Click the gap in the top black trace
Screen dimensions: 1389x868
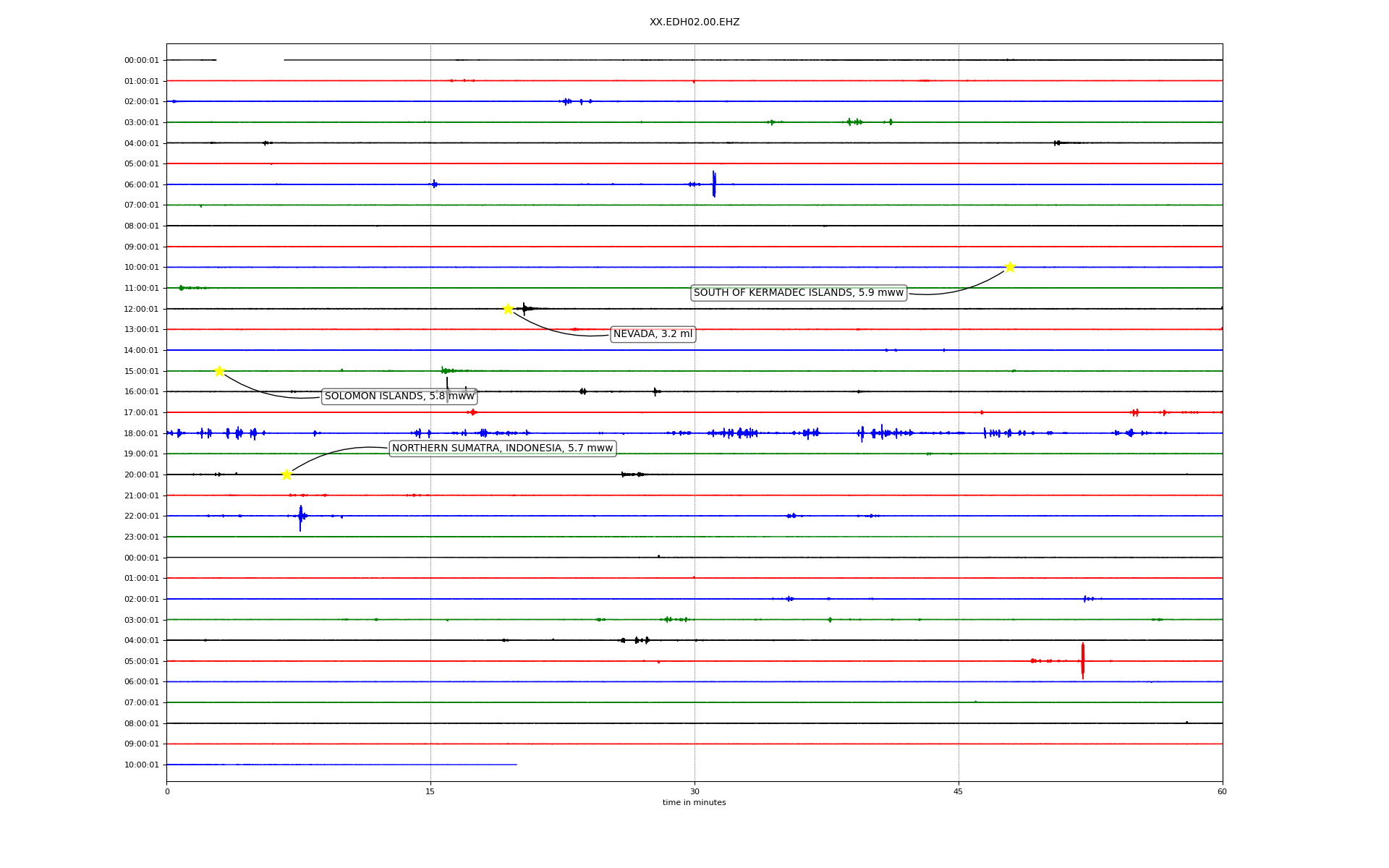[x=250, y=60]
